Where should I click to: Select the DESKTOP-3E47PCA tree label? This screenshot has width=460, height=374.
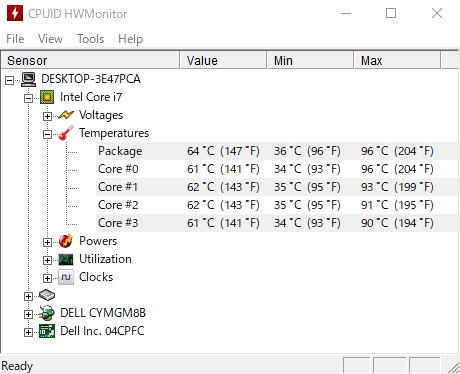[x=91, y=79]
